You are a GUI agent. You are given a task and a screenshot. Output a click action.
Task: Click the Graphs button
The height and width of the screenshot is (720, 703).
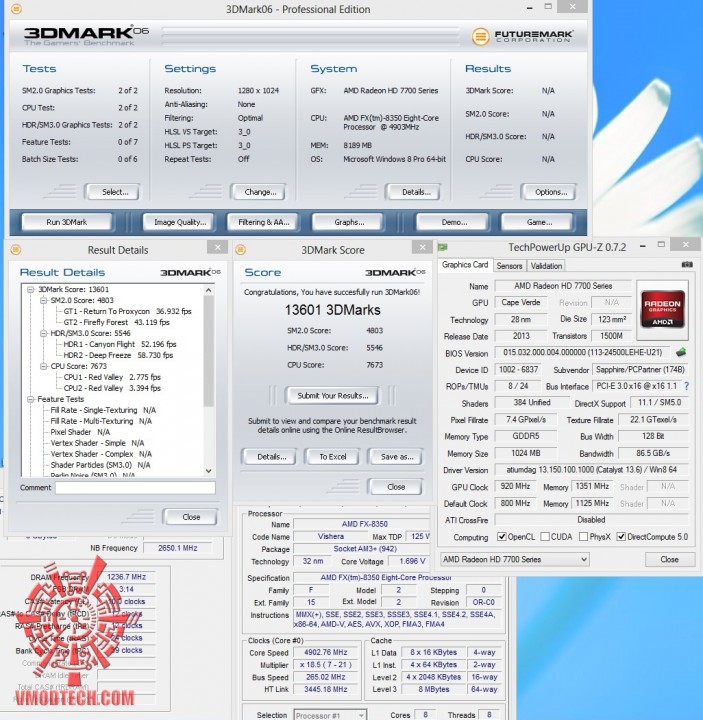pyautogui.click(x=349, y=222)
